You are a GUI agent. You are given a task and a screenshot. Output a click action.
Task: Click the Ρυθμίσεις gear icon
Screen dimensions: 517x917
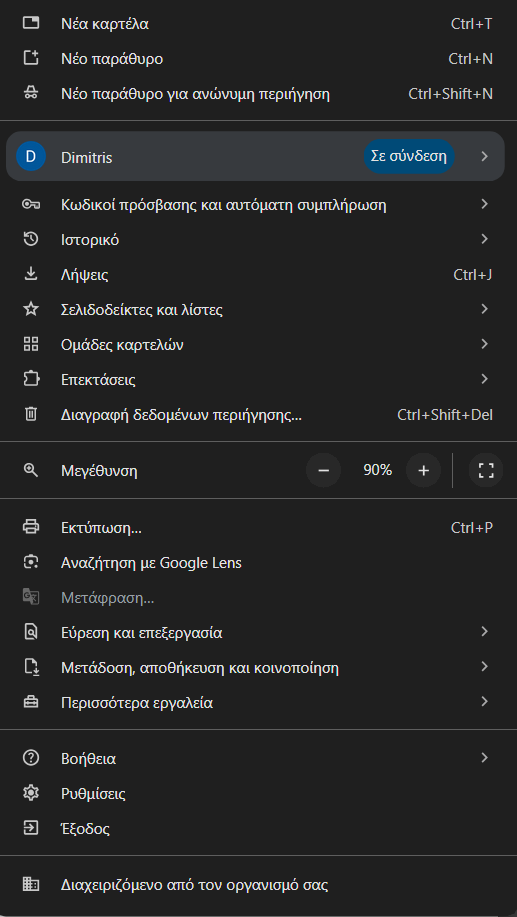(x=30, y=794)
